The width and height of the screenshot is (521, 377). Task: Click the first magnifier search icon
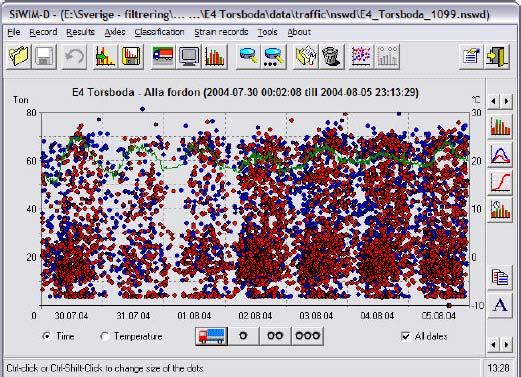[248, 56]
